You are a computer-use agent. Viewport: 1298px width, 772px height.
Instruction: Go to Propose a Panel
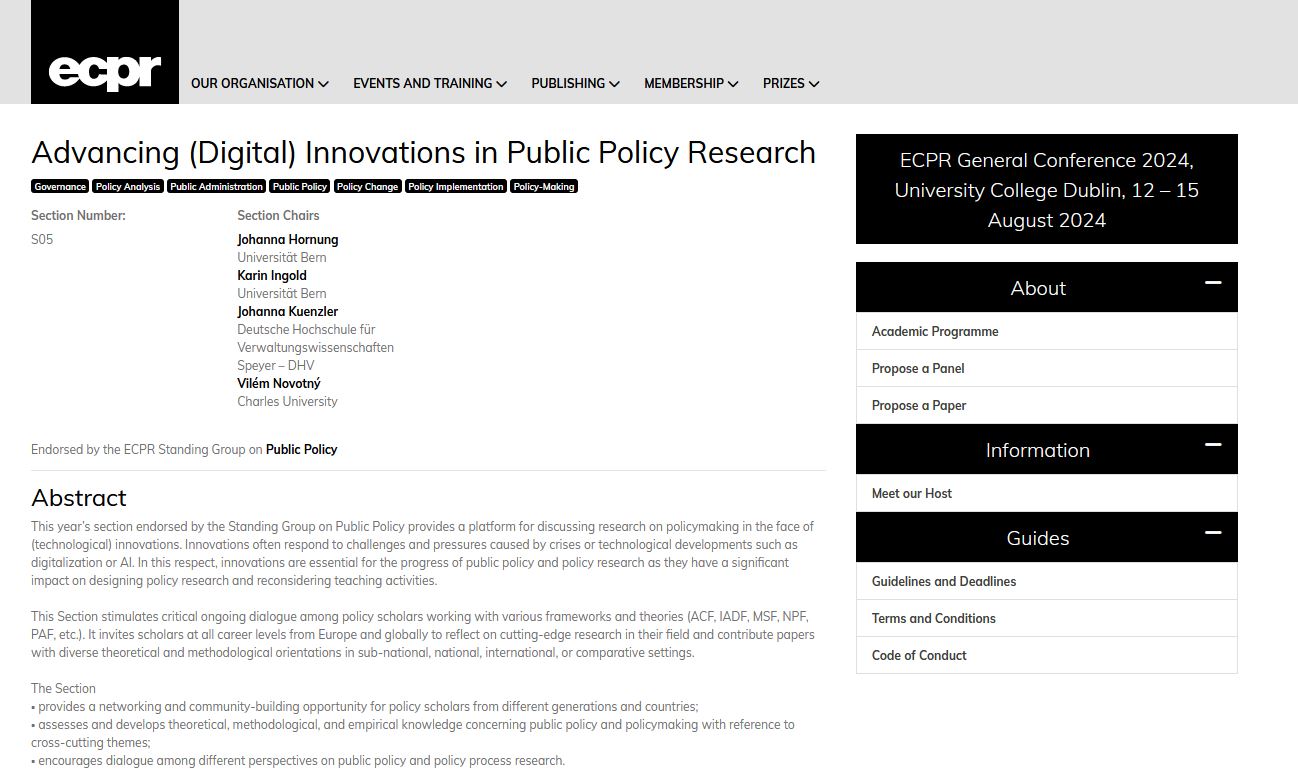pyautogui.click(x=1046, y=368)
